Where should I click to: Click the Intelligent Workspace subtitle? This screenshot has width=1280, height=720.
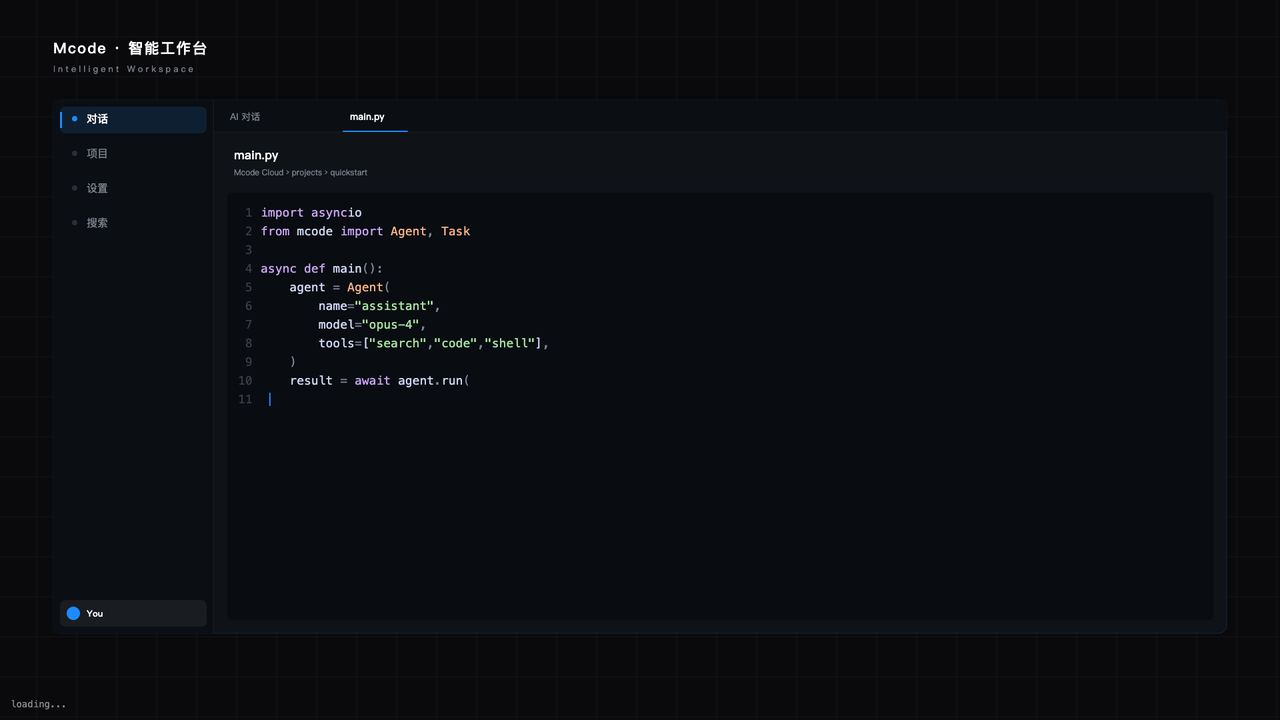point(124,69)
